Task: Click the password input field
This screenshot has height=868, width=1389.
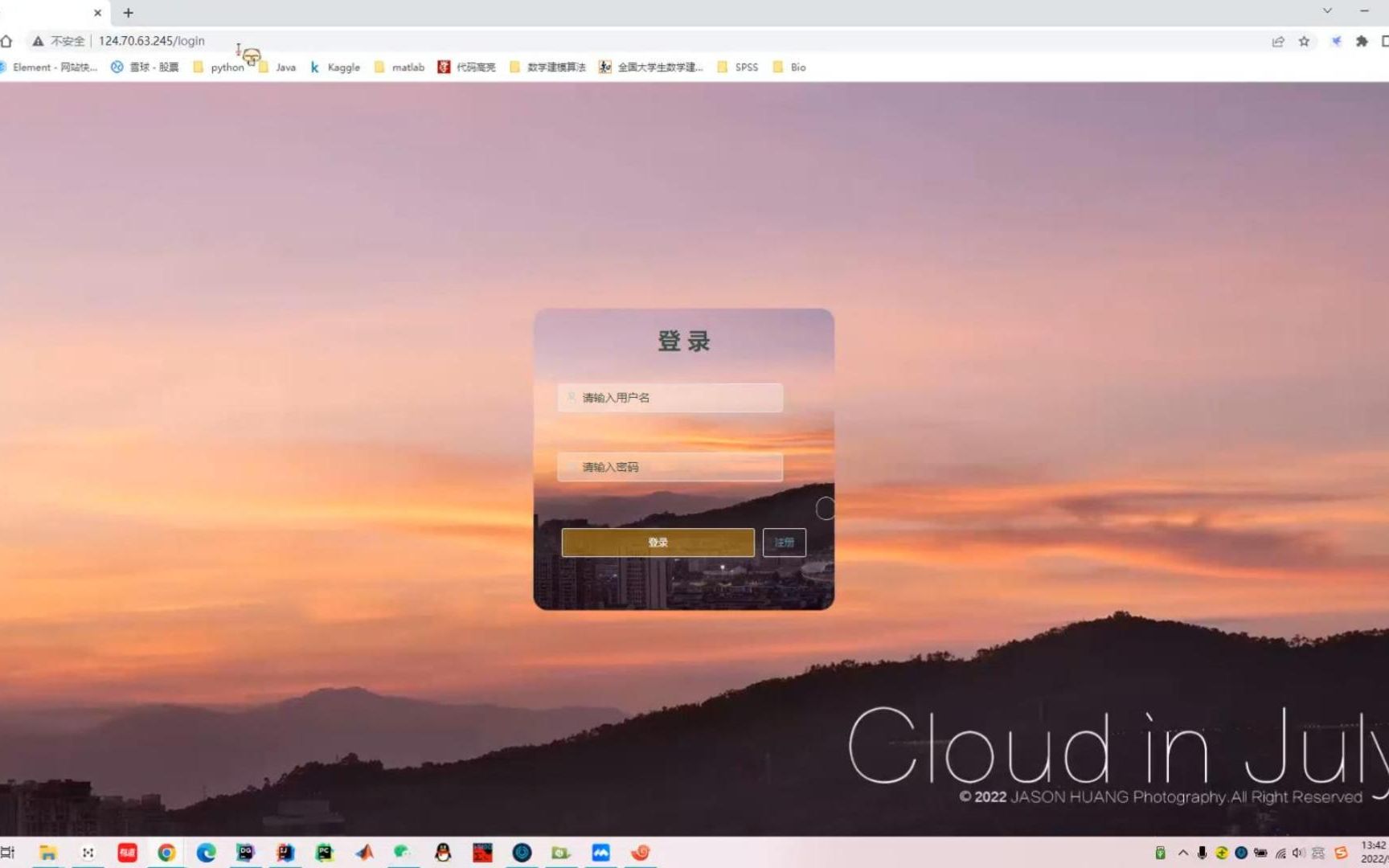Action: [x=670, y=467]
